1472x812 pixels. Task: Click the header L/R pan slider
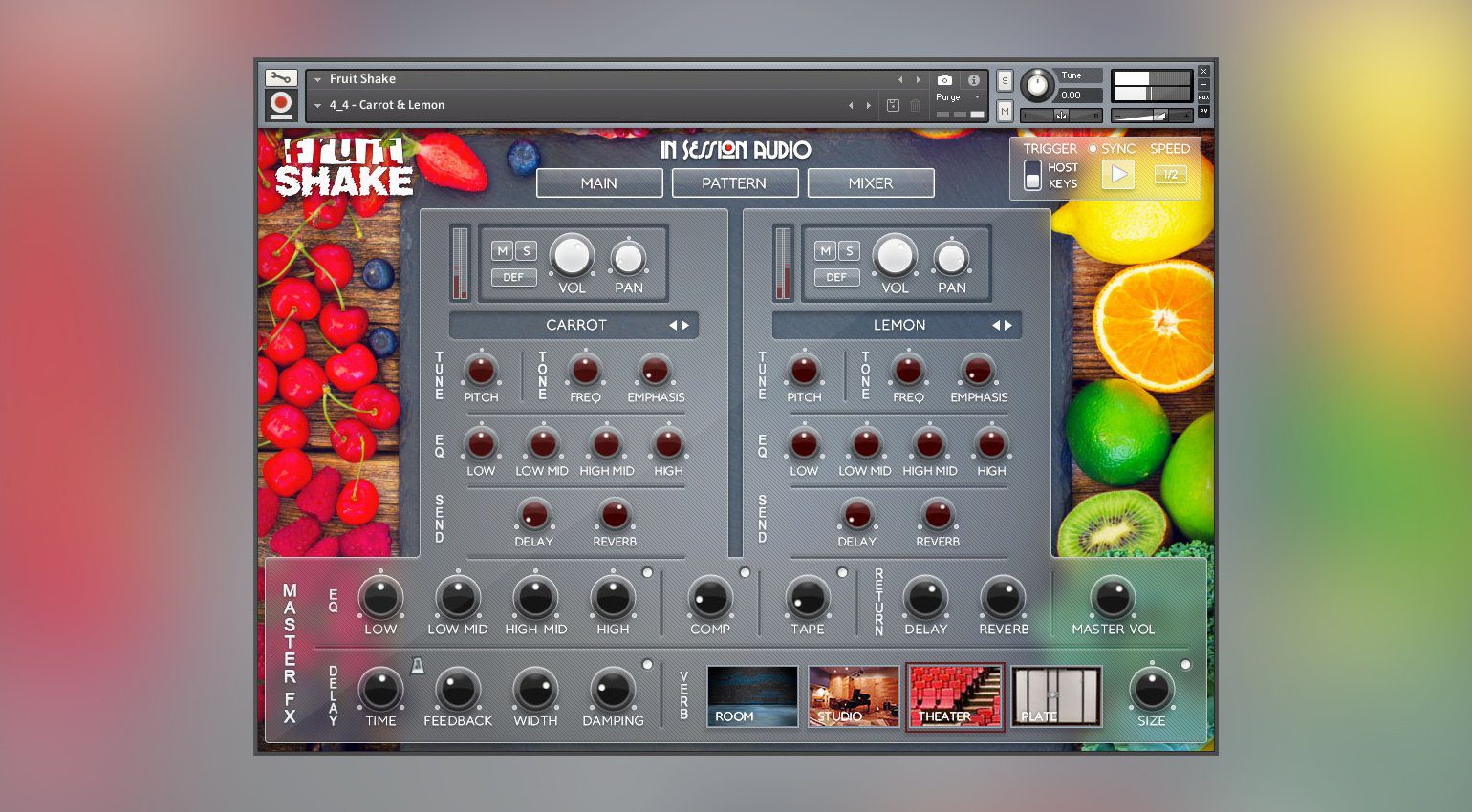[1061, 116]
